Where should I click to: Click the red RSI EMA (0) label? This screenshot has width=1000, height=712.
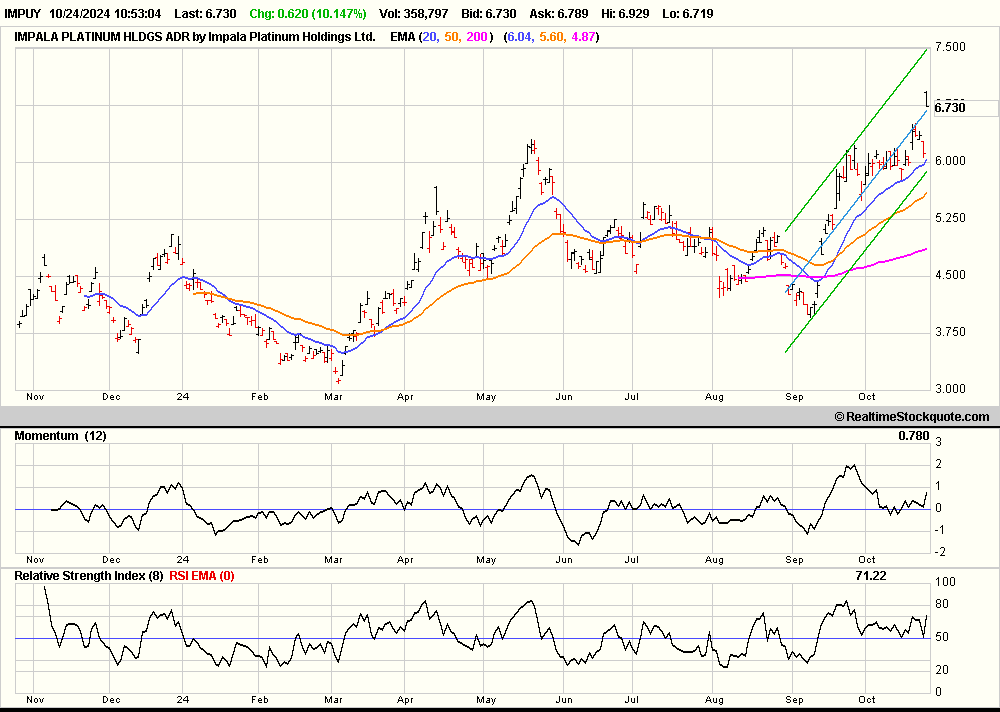click(x=202, y=575)
